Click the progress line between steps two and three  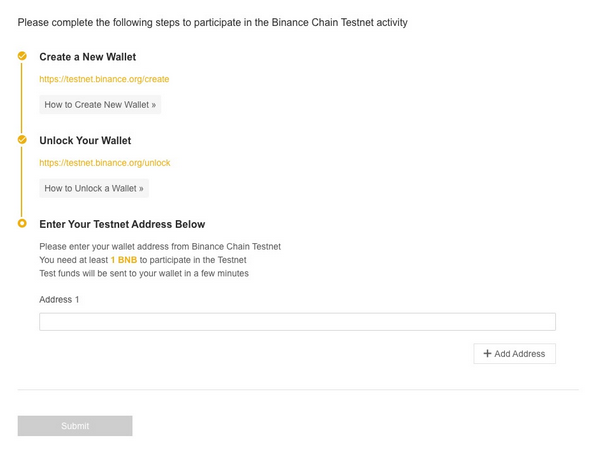coord(22,182)
